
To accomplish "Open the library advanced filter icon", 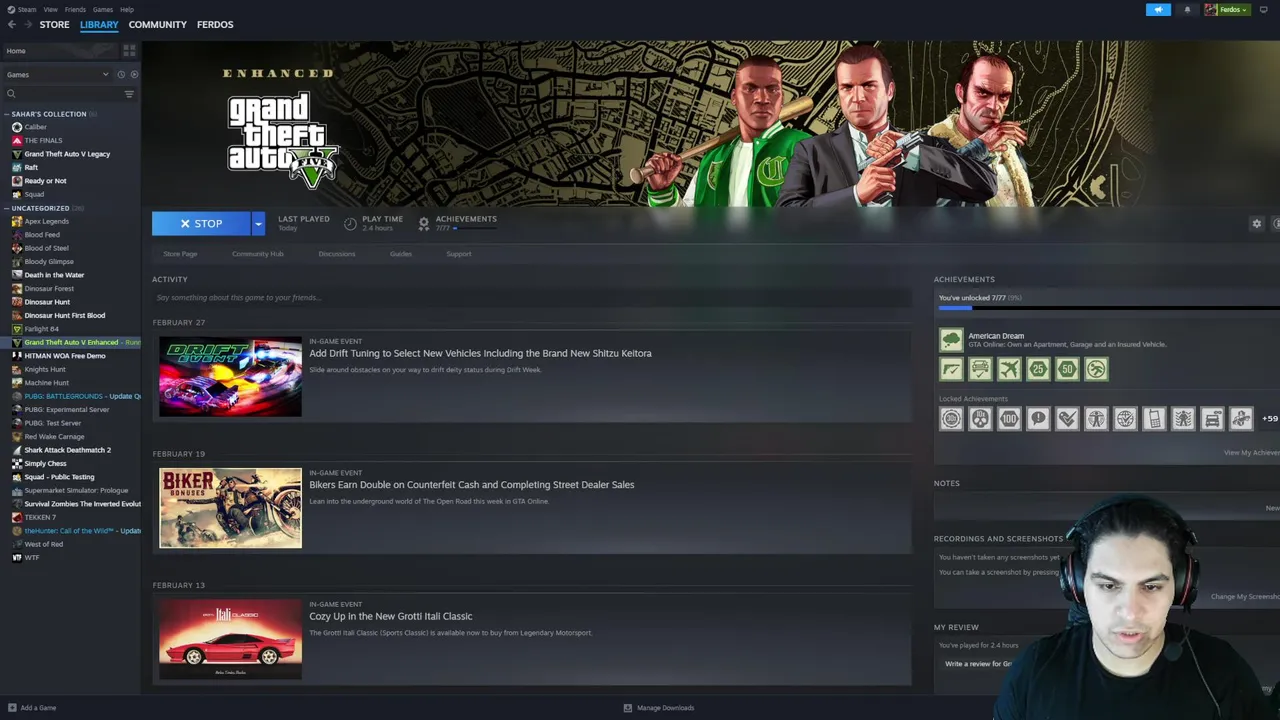I will [129, 94].
